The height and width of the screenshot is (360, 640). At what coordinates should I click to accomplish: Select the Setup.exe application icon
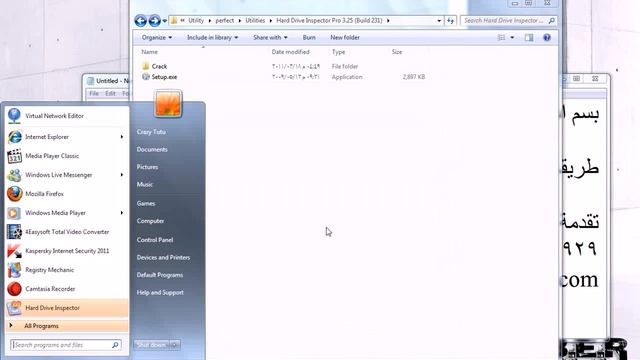[146, 77]
